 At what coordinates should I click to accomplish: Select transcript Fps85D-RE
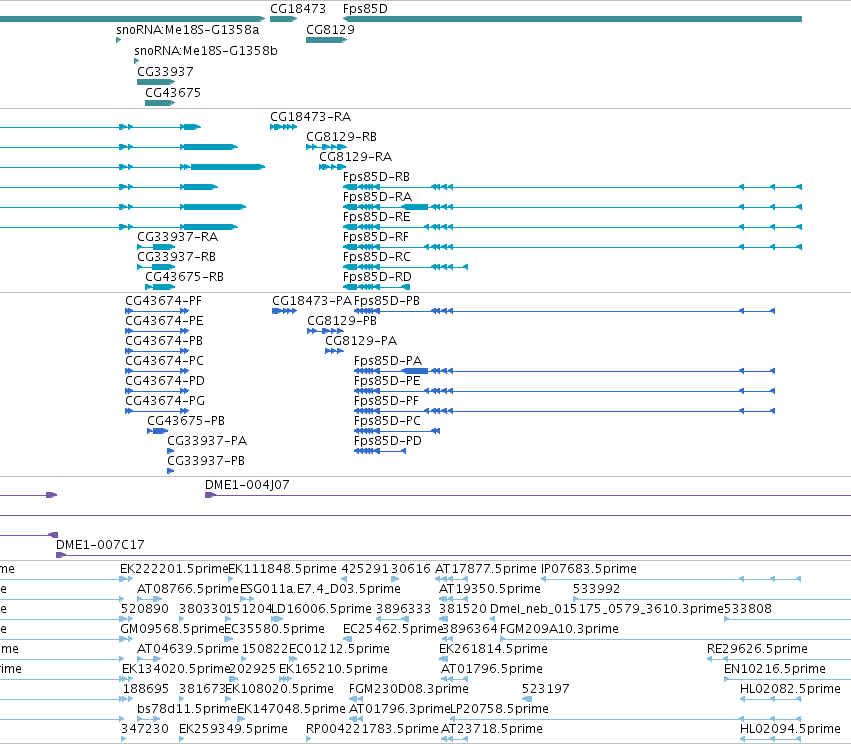pos(377,217)
